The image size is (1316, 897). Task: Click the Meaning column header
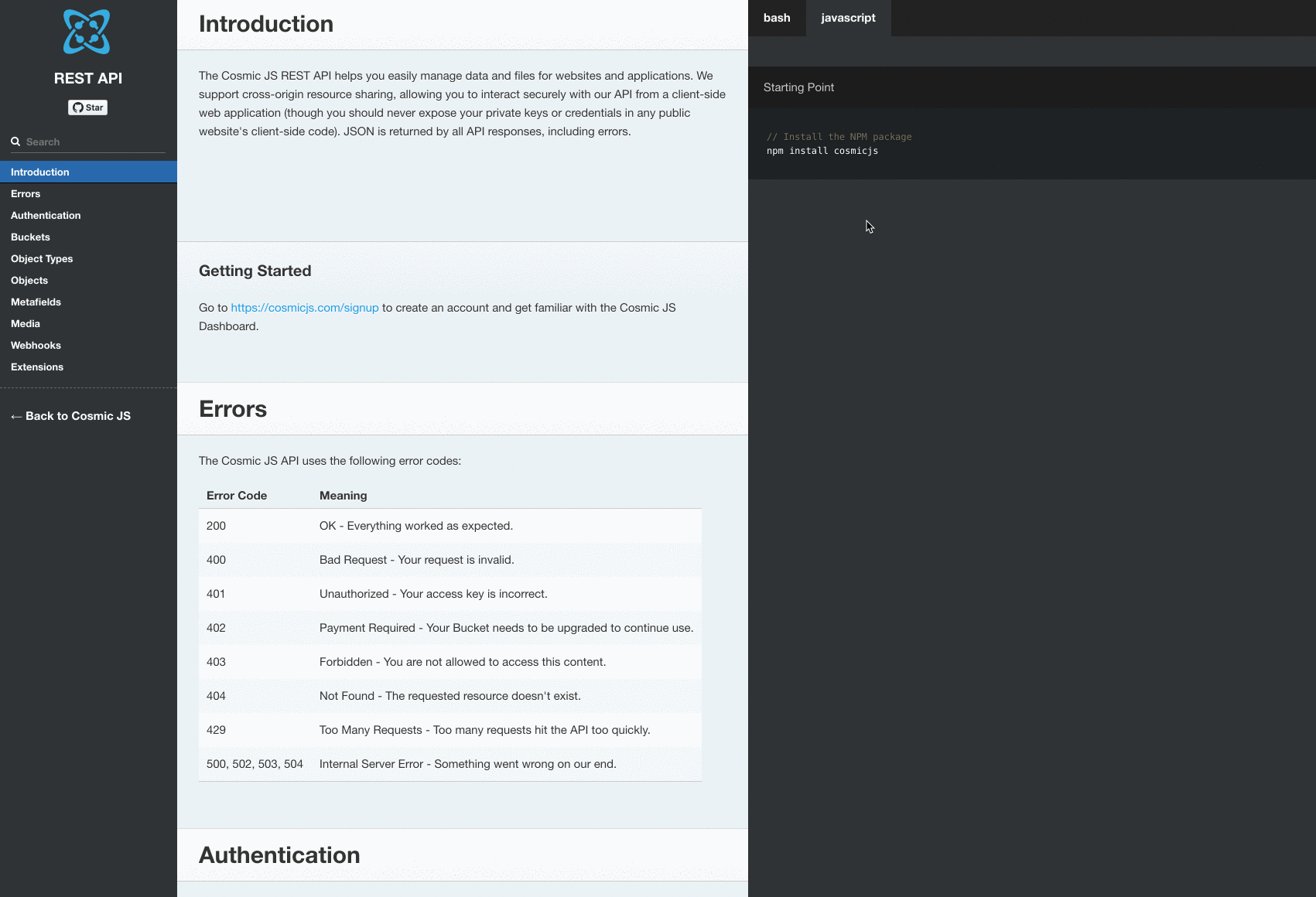pyautogui.click(x=344, y=496)
